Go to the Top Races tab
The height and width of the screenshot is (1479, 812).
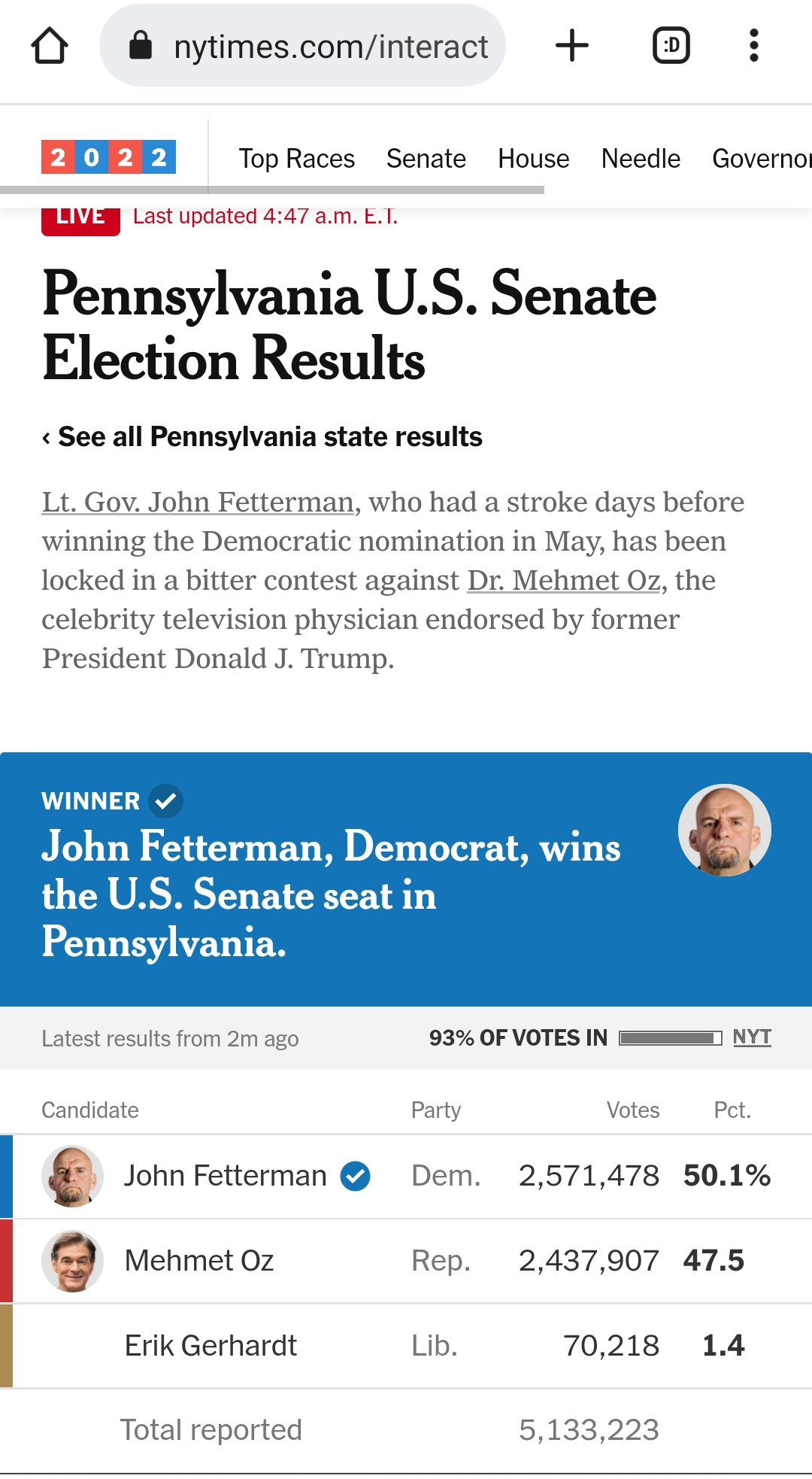[x=296, y=159]
